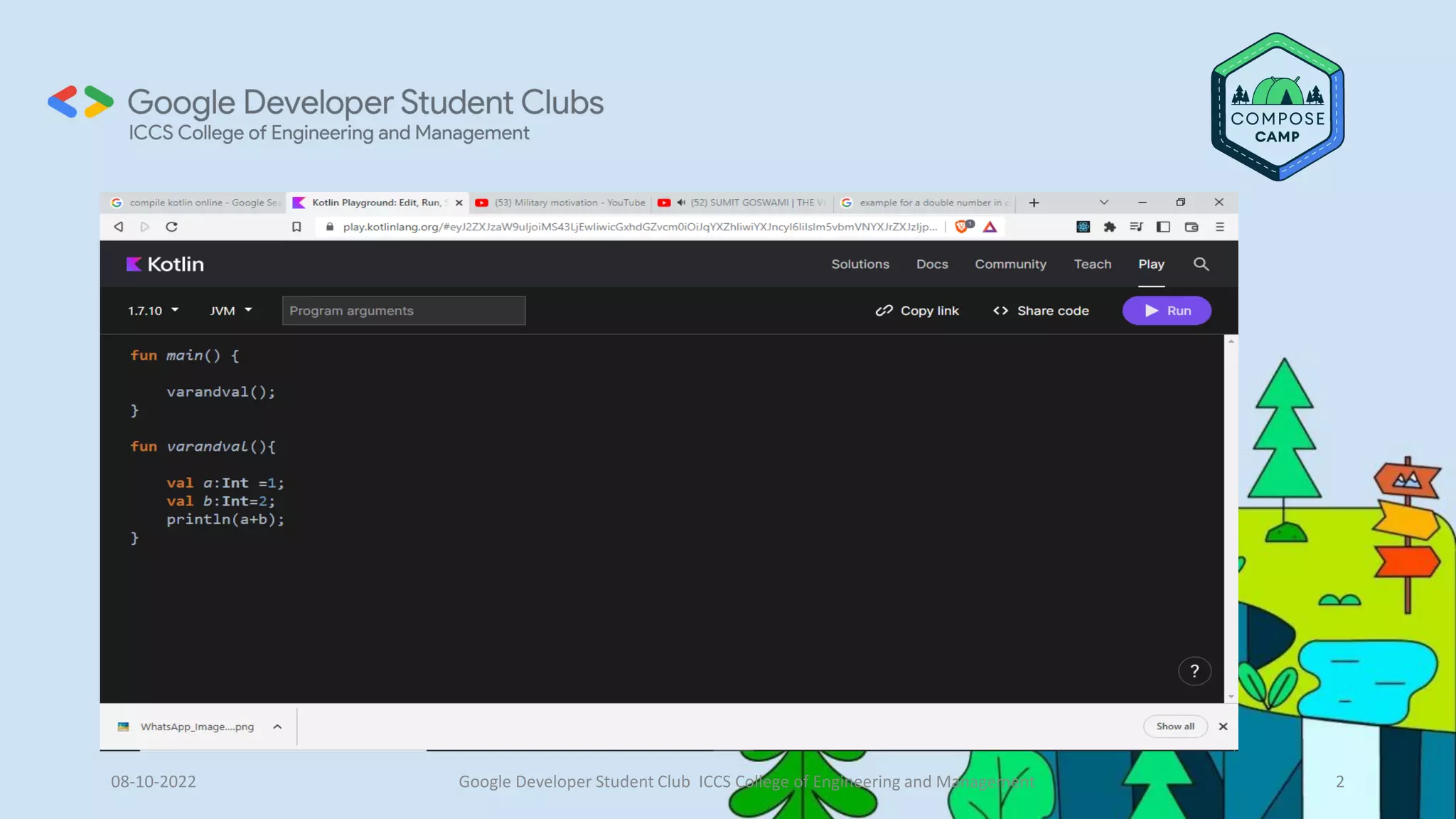Click the Share code button
Image resolution: width=1456 pixels, height=819 pixels.
point(1041,311)
